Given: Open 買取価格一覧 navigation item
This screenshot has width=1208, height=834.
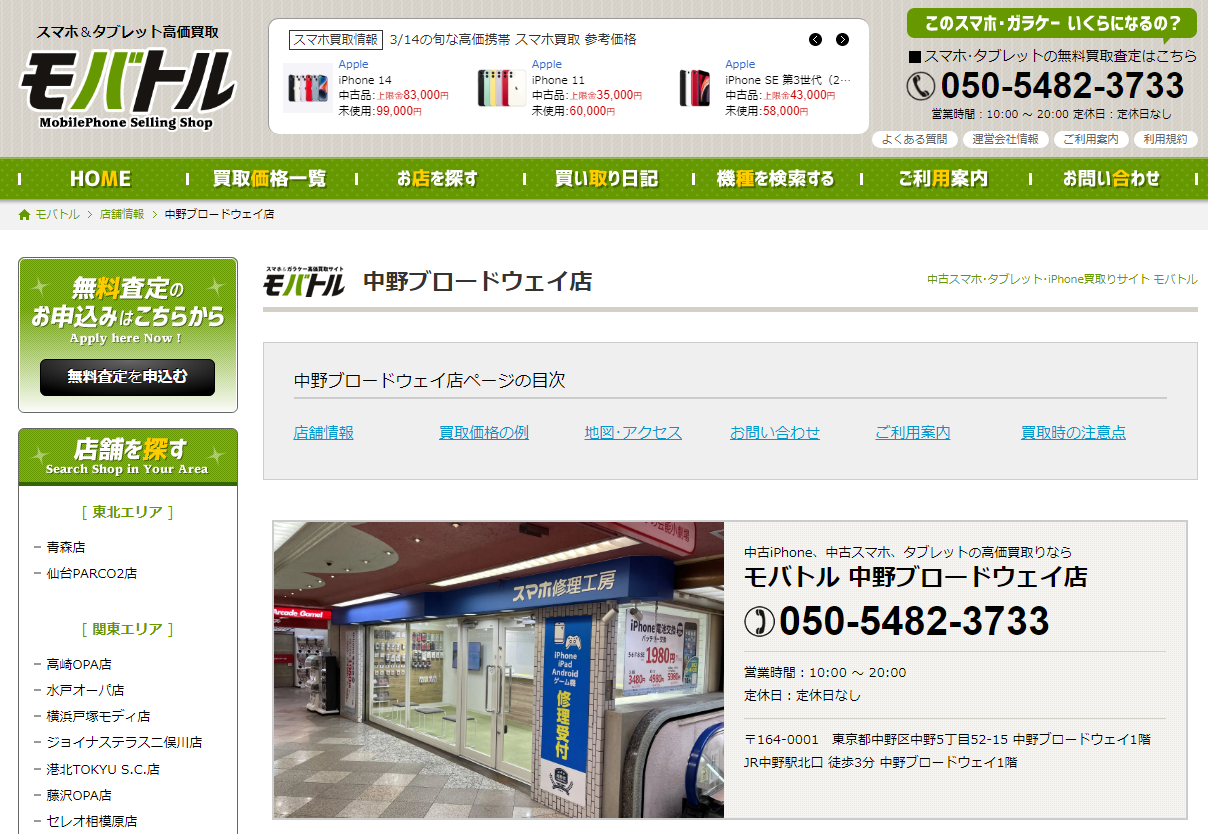Looking at the screenshot, I should click(269, 179).
